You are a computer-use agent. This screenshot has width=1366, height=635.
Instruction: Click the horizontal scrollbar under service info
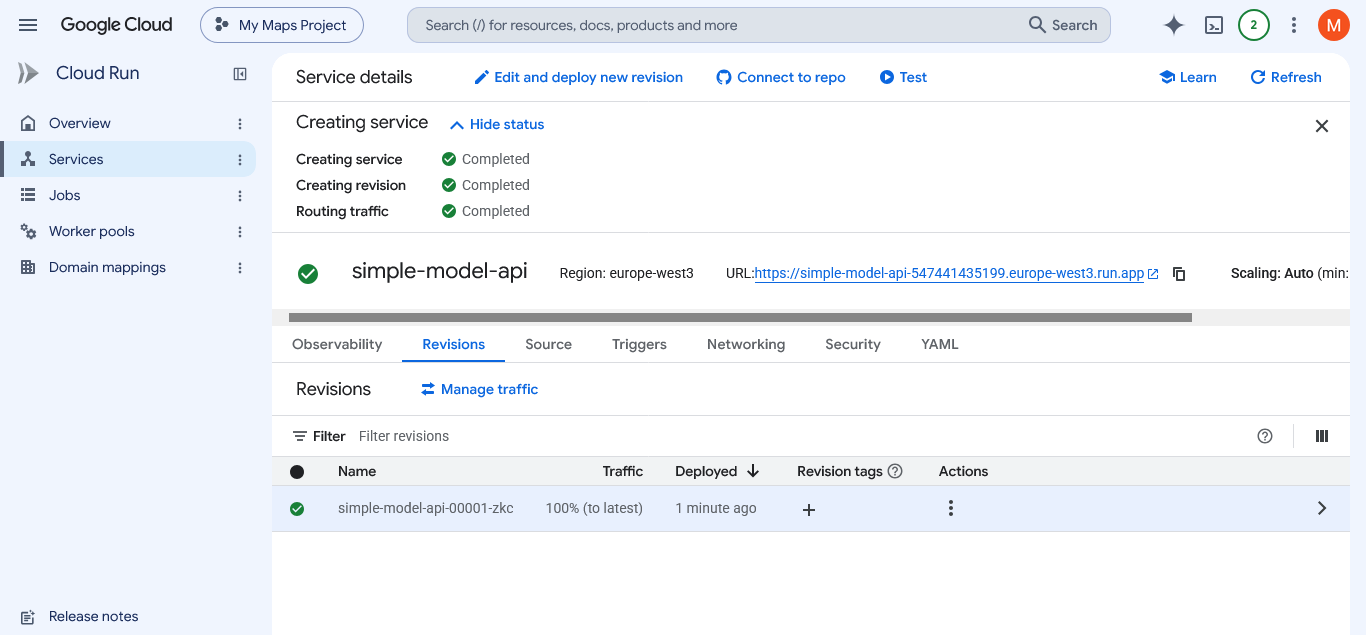click(x=740, y=318)
